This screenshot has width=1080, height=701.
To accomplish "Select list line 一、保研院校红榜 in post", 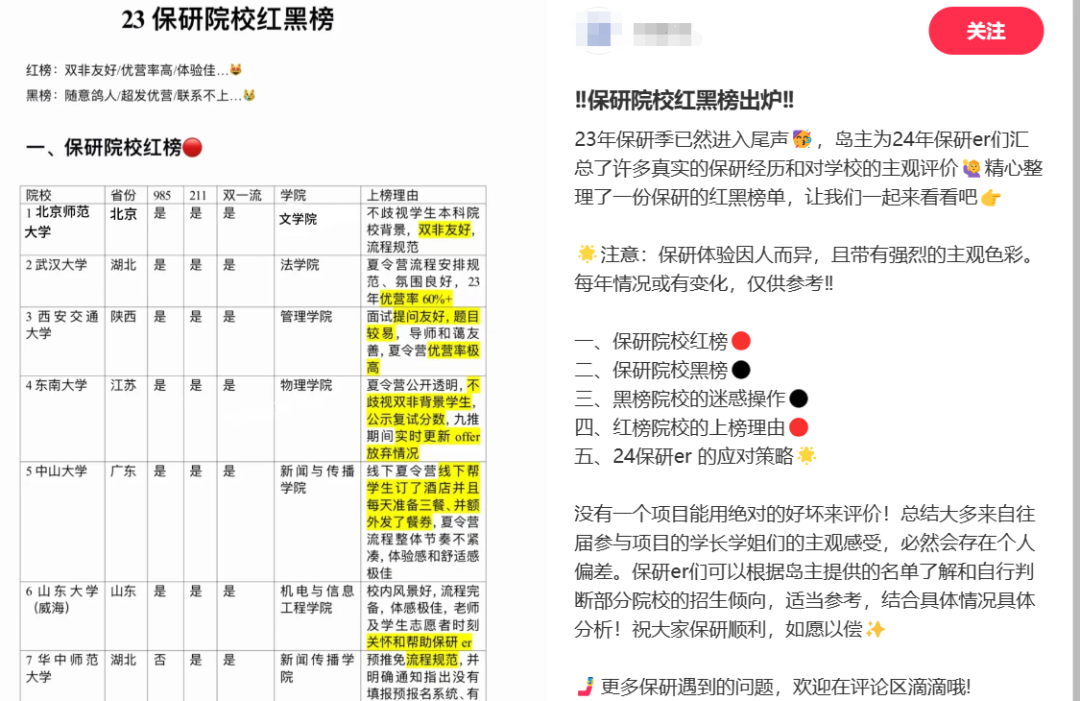I will coord(662,341).
